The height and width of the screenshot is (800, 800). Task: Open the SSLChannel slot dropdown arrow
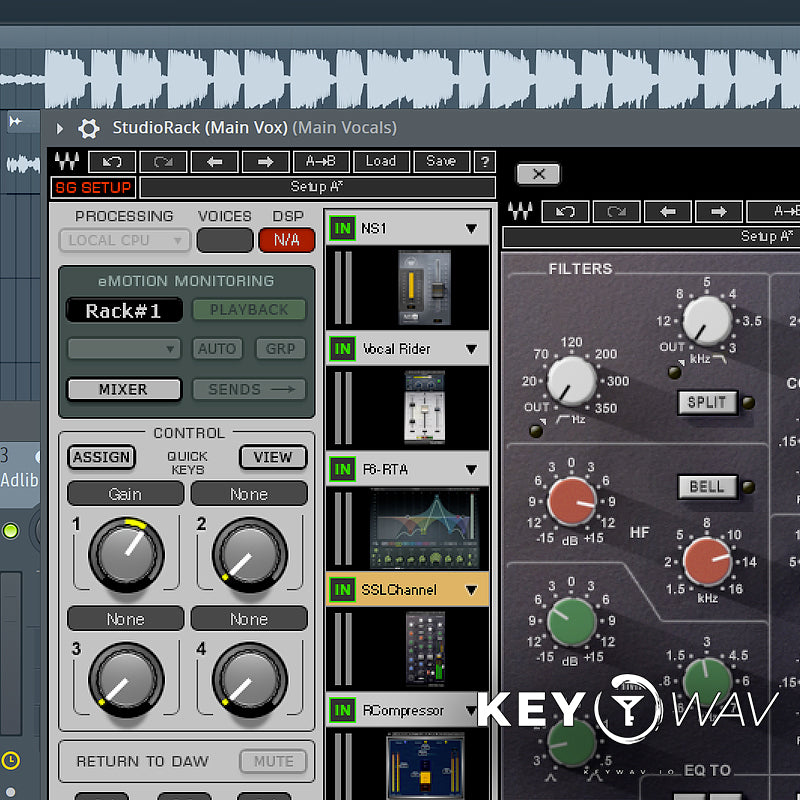tap(471, 590)
